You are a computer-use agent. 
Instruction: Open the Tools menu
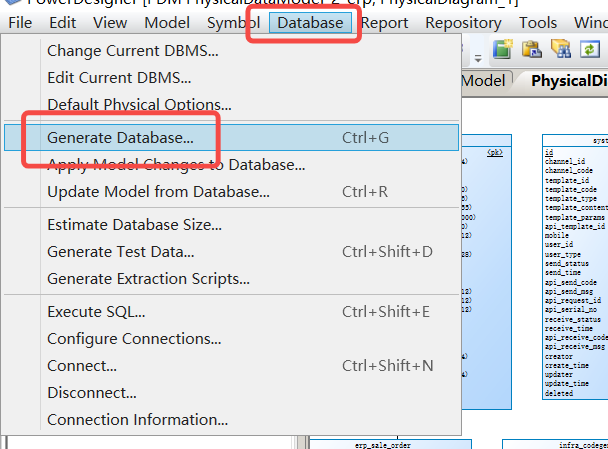click(538, 23)
